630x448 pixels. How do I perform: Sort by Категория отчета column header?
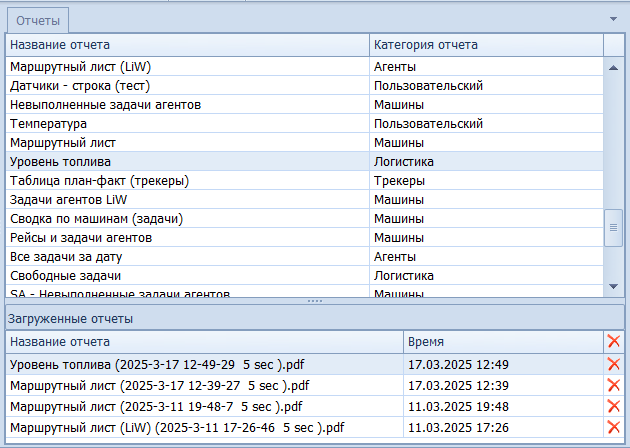click(x=484, y=45)
